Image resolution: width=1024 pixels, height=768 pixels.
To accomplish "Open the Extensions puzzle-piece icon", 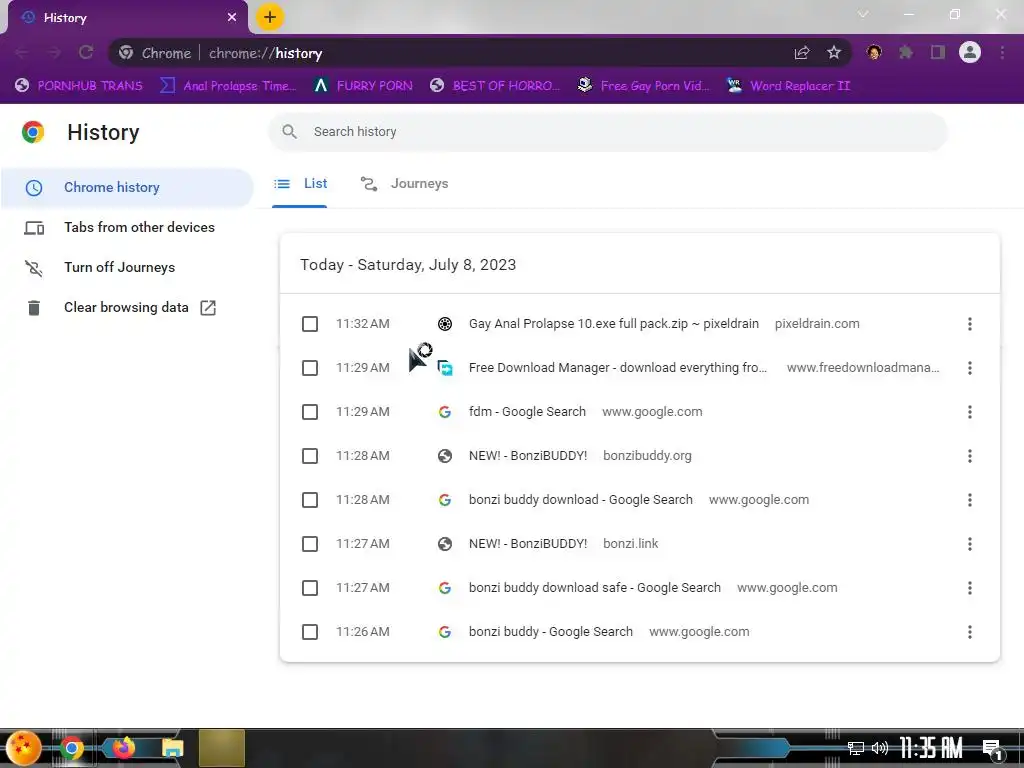I will [x=906, y=52].
